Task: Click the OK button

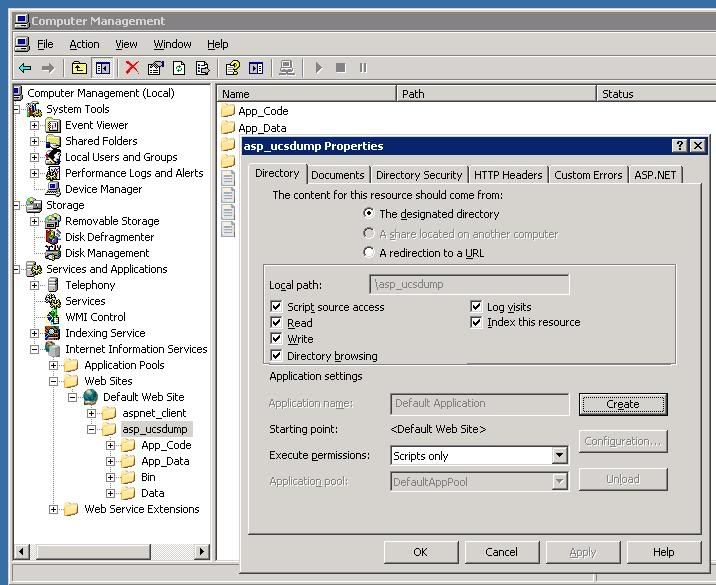Action: (x=421, y=552)
